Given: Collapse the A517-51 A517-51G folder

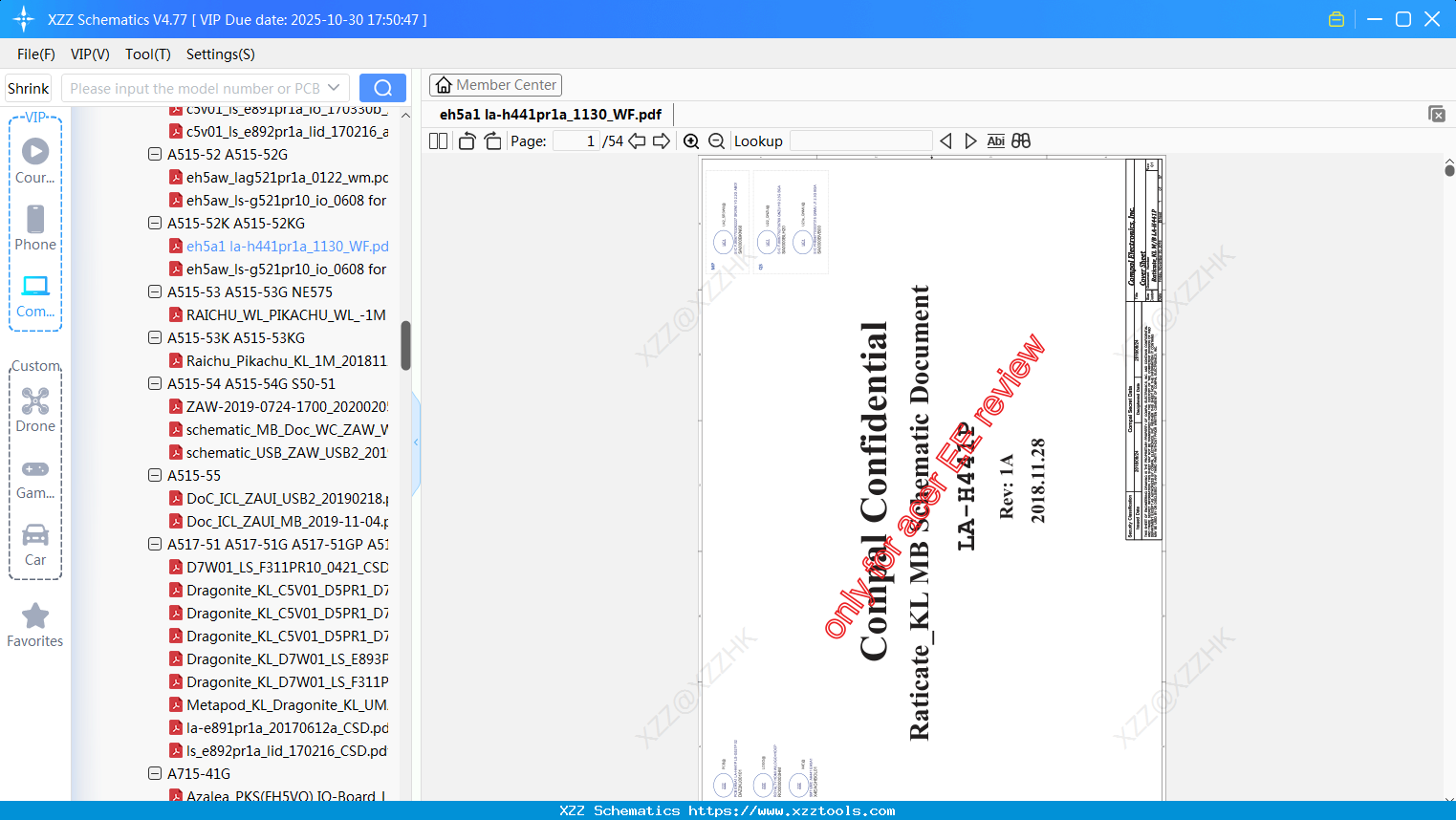Looking at the screenshot, I should pos(155,544).
